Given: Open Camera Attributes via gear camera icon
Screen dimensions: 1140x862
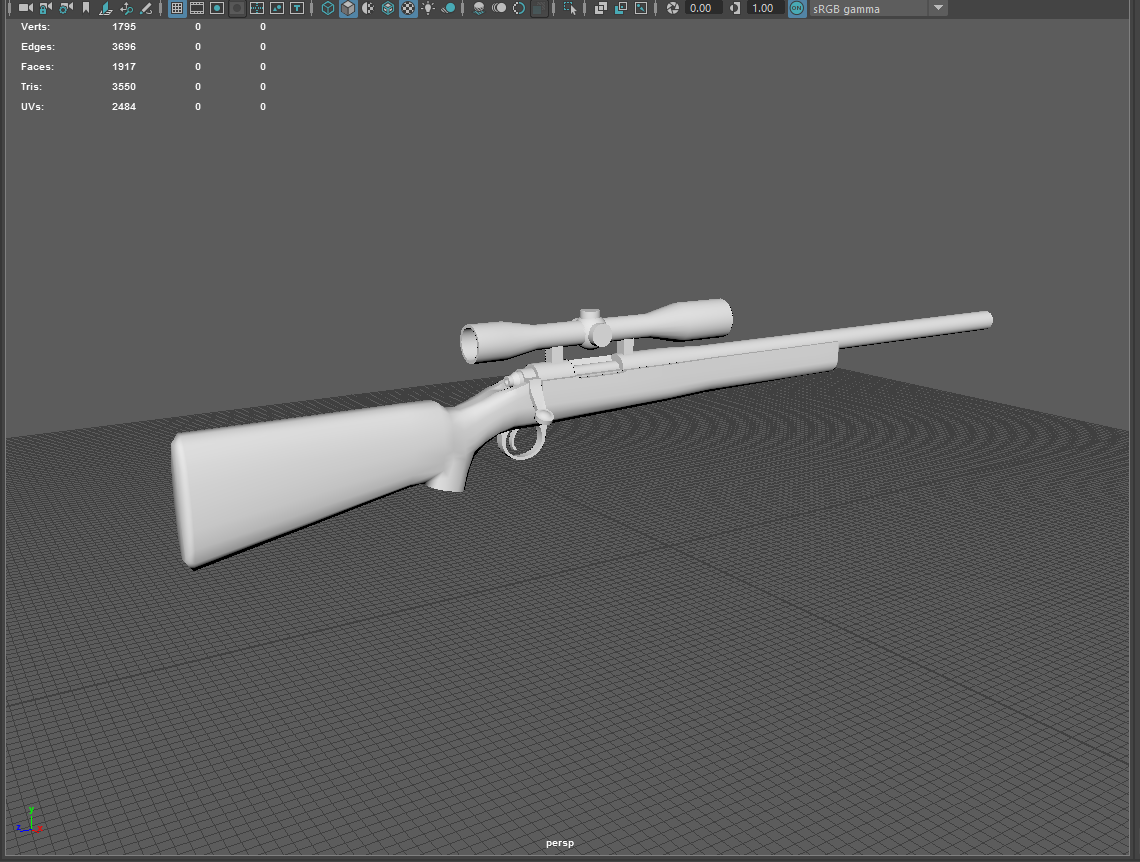Looking at the screenshot, I should coord(66,8).
